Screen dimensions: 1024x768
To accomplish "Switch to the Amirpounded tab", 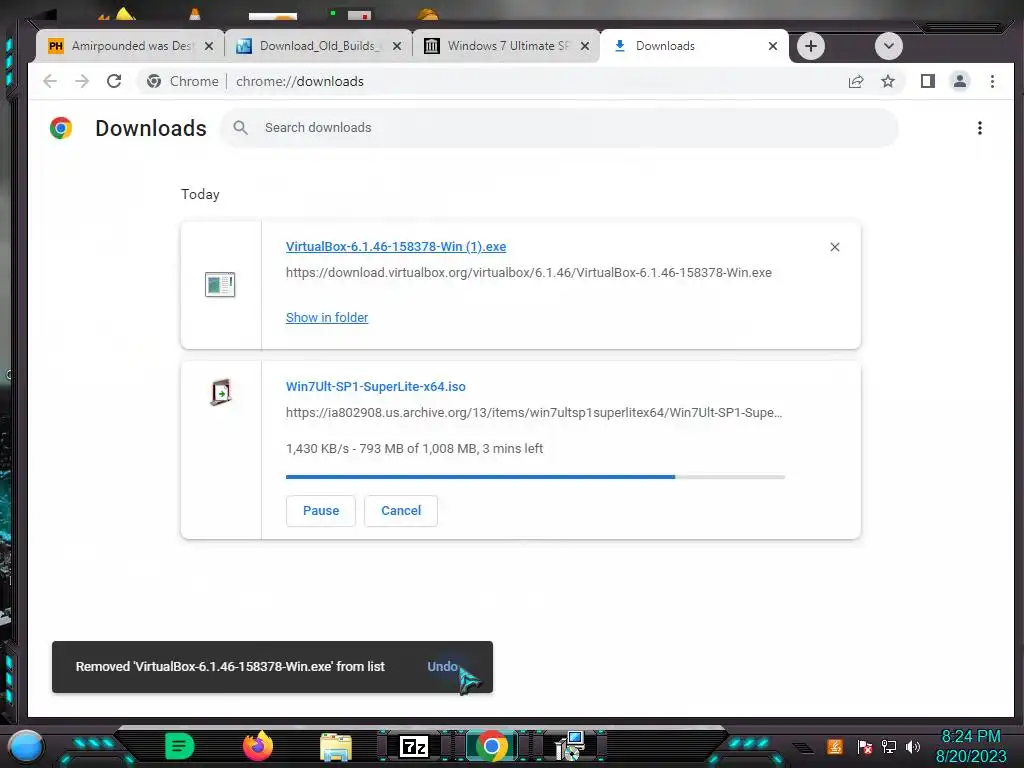I will 130,46.
